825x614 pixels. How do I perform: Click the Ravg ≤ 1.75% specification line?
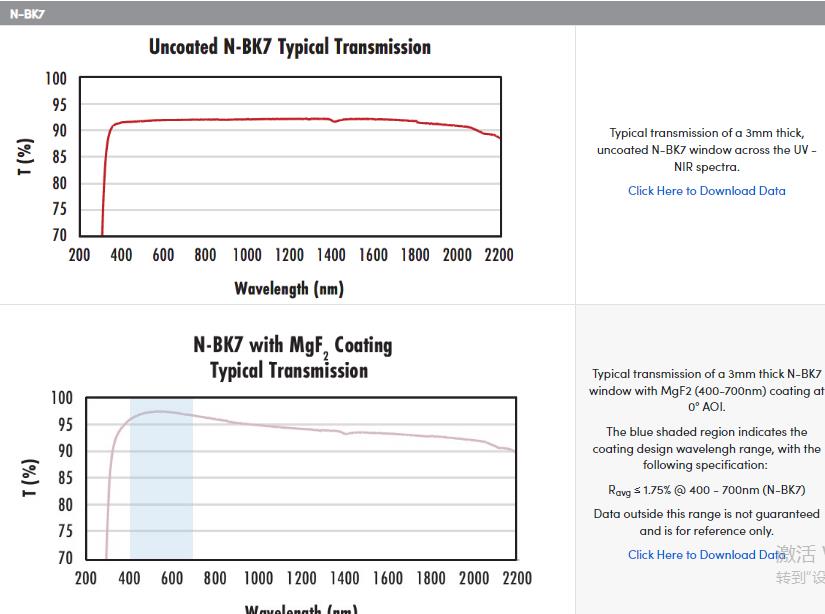pos(706,490)
